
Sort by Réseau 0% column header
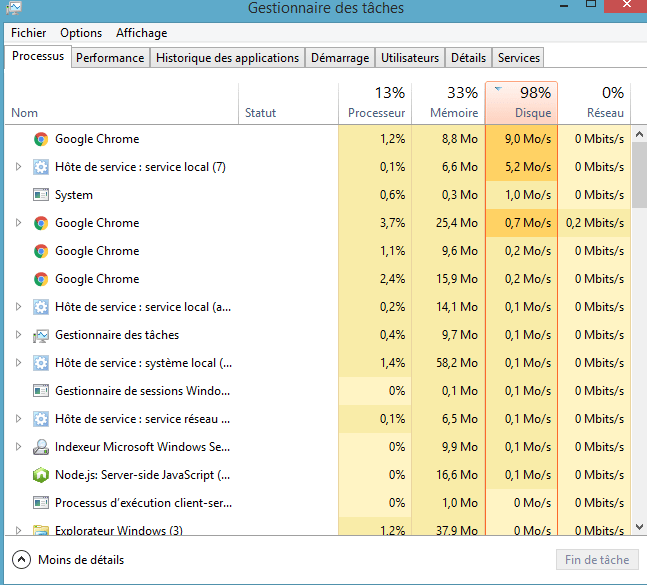coord(594,104)
